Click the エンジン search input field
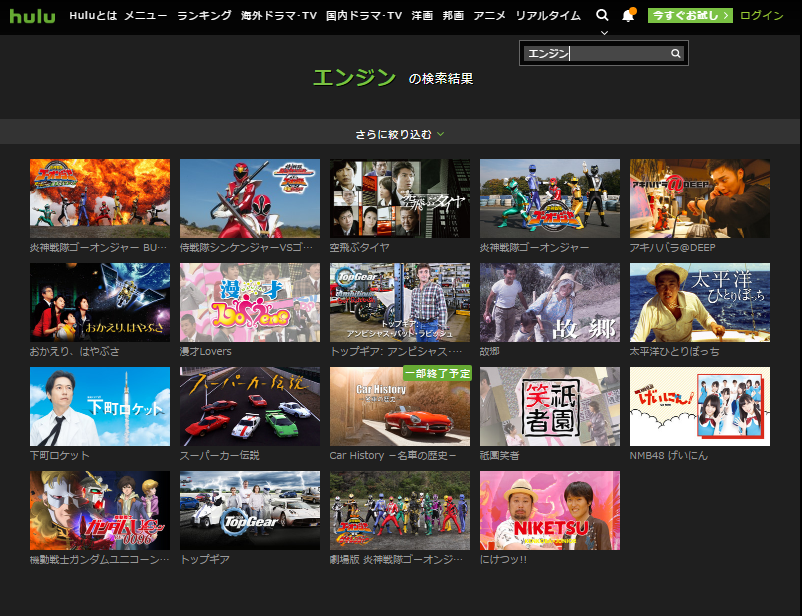The height and width of the screenshot is (616, 802). coord(595,54)
